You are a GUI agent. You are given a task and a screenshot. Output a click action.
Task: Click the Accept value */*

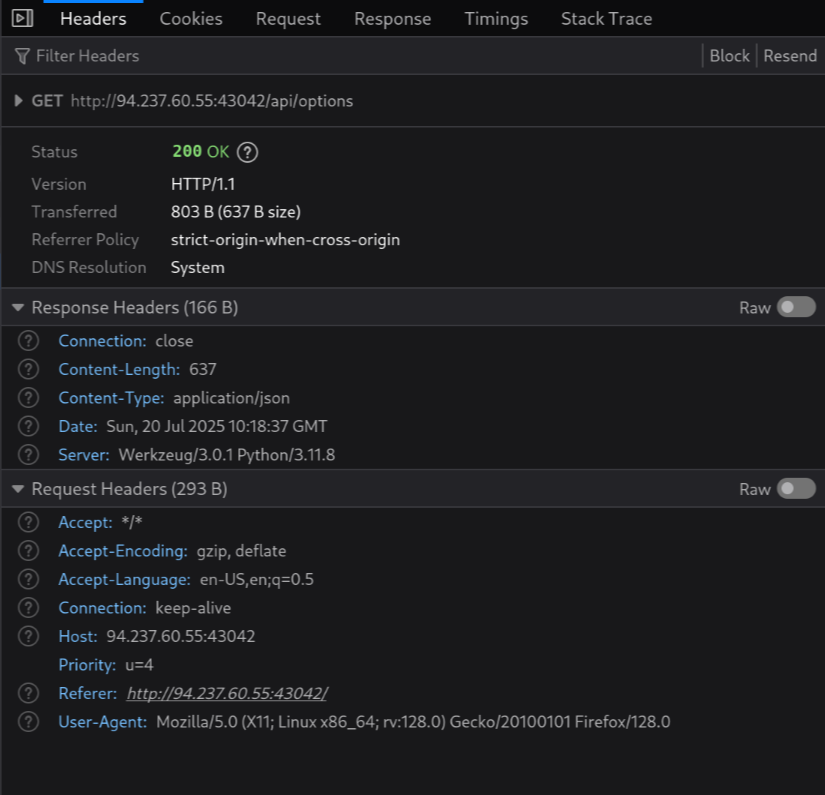coord(132,522)
